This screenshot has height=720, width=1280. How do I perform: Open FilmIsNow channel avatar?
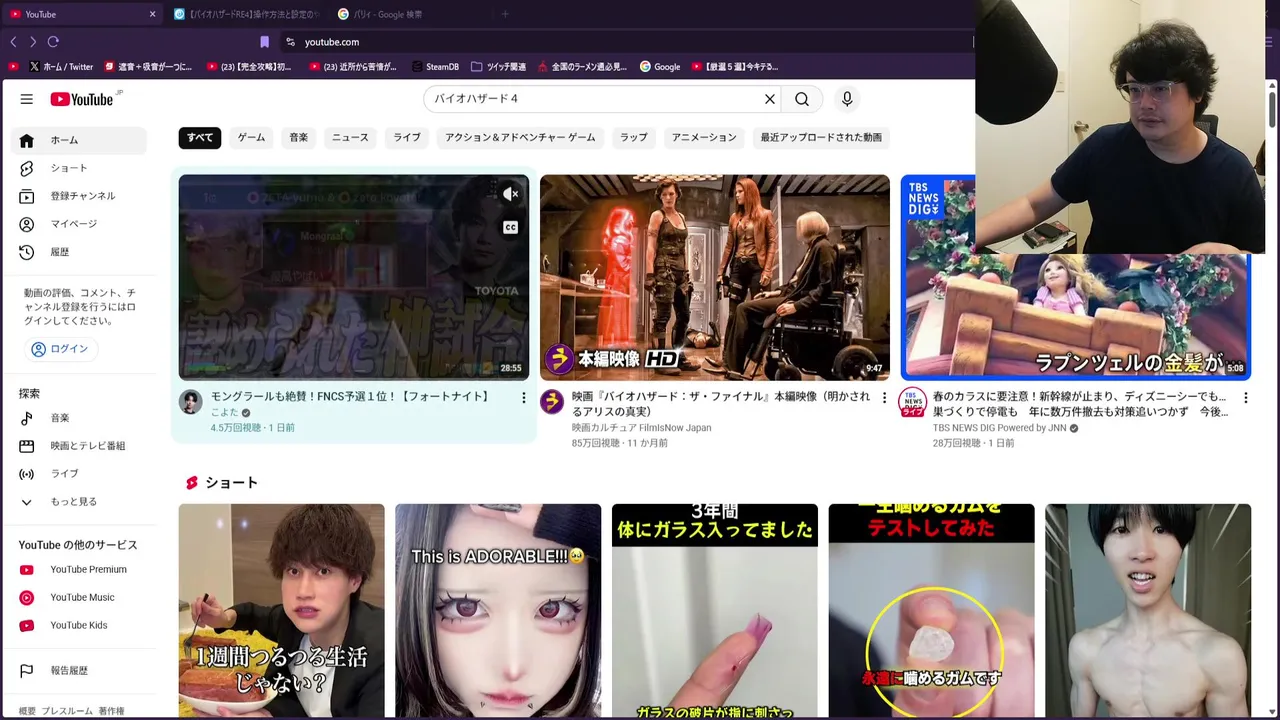point(552,402)
